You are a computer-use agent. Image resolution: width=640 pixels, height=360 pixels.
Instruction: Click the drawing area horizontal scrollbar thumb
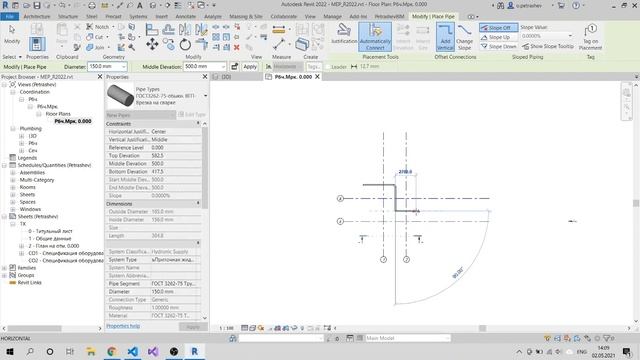482,328
